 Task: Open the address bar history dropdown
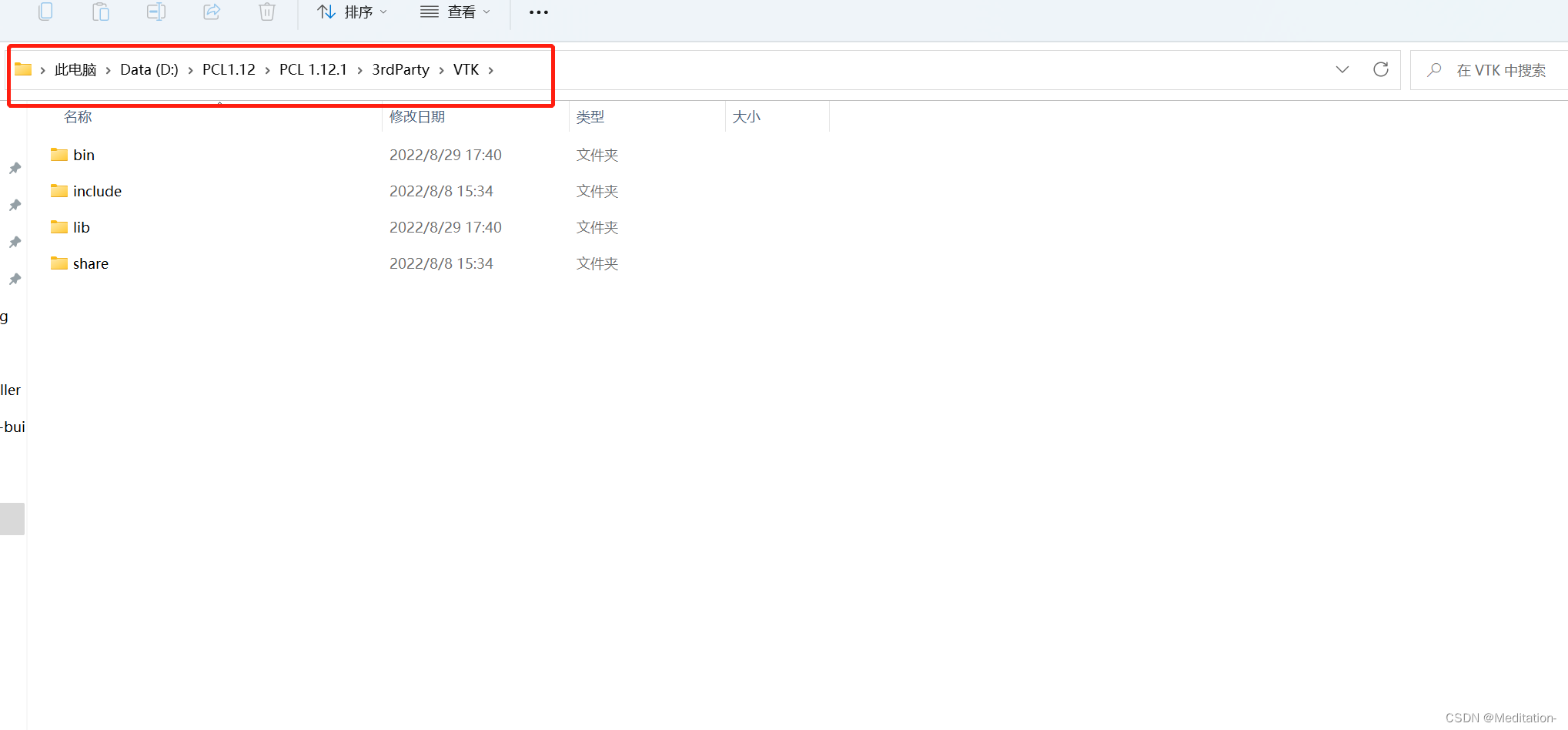pos(1342,69)
